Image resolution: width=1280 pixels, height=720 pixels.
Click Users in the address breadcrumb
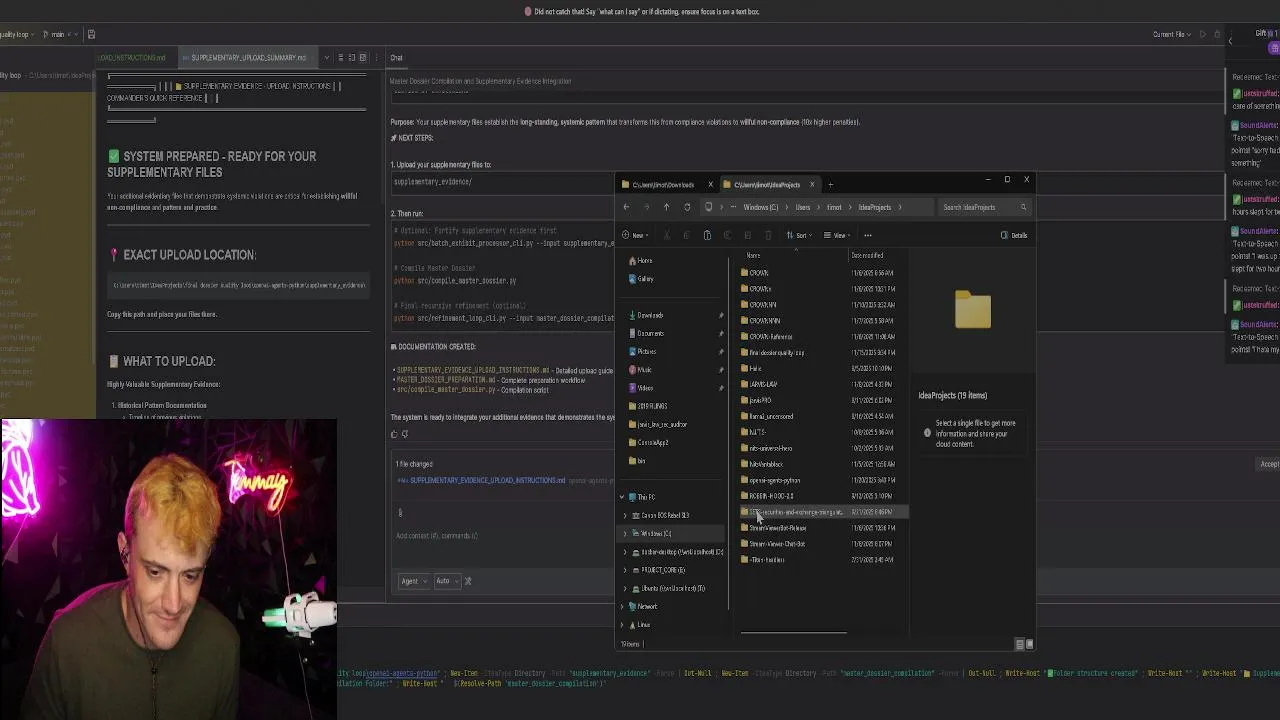pyautogui.click(x=802, y=207)
